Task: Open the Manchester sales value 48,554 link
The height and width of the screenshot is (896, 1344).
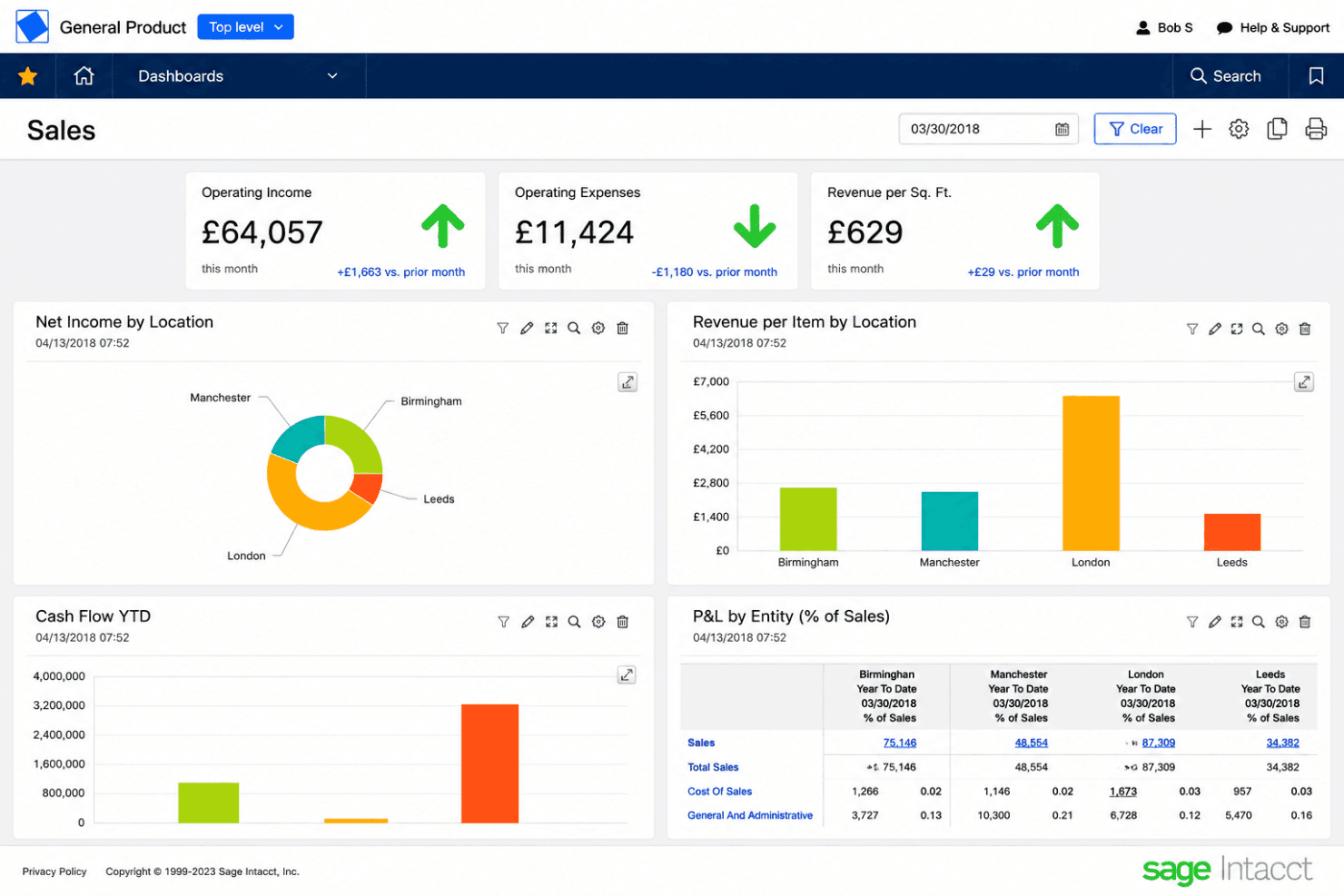Action: tap(1031, 743)
